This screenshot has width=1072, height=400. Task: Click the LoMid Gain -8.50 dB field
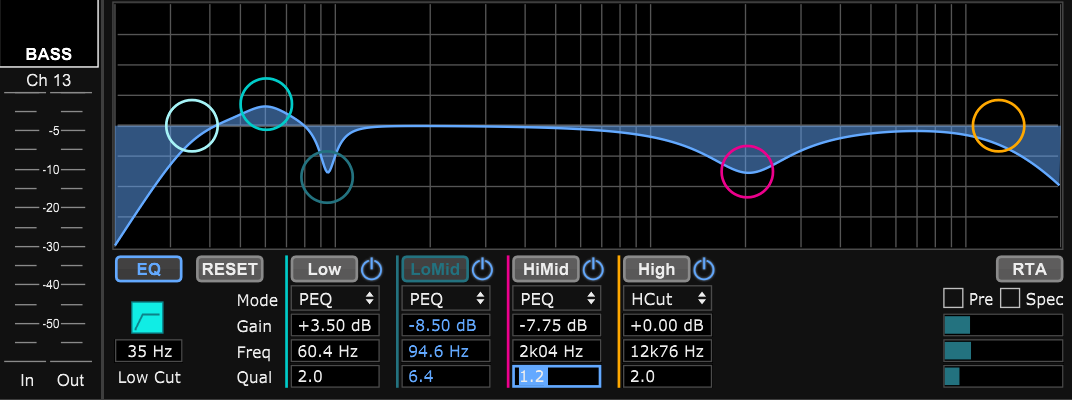(x=446, y=325)
